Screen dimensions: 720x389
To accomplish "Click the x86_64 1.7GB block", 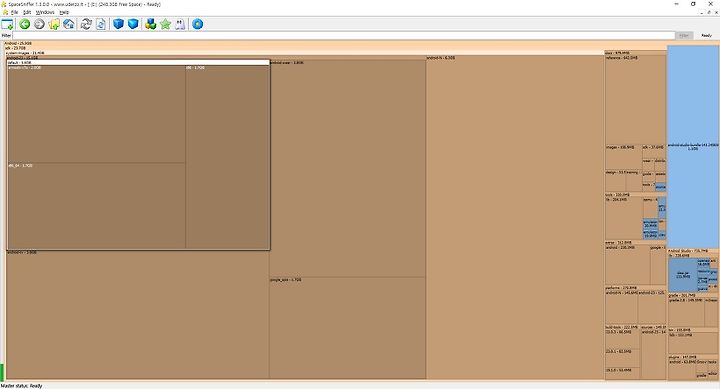I will pos(96,206).
